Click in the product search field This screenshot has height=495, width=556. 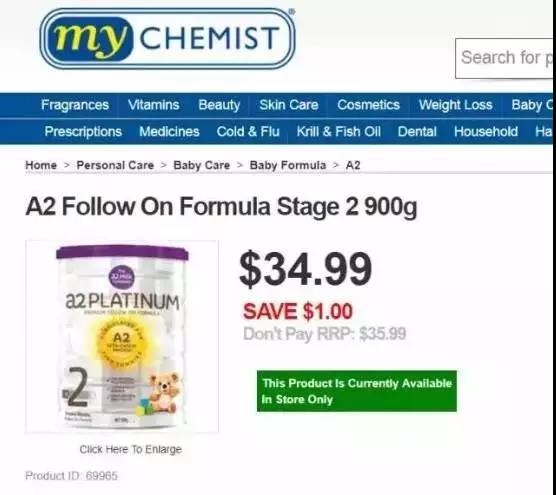[504, 58]
